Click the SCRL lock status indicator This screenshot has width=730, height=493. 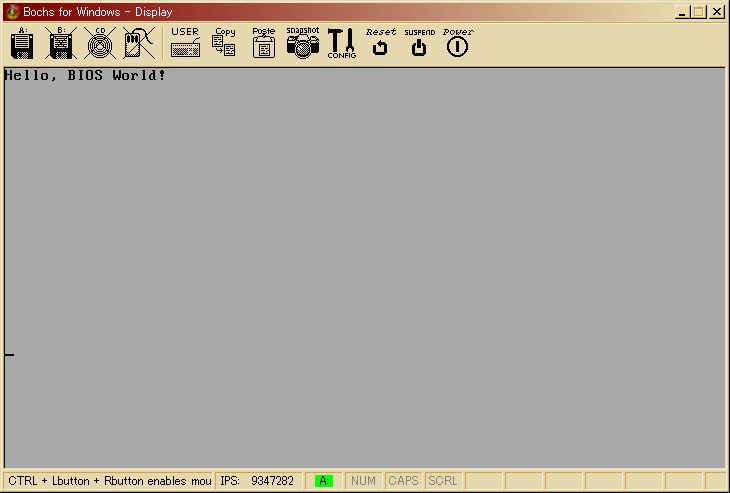[443, 480]
